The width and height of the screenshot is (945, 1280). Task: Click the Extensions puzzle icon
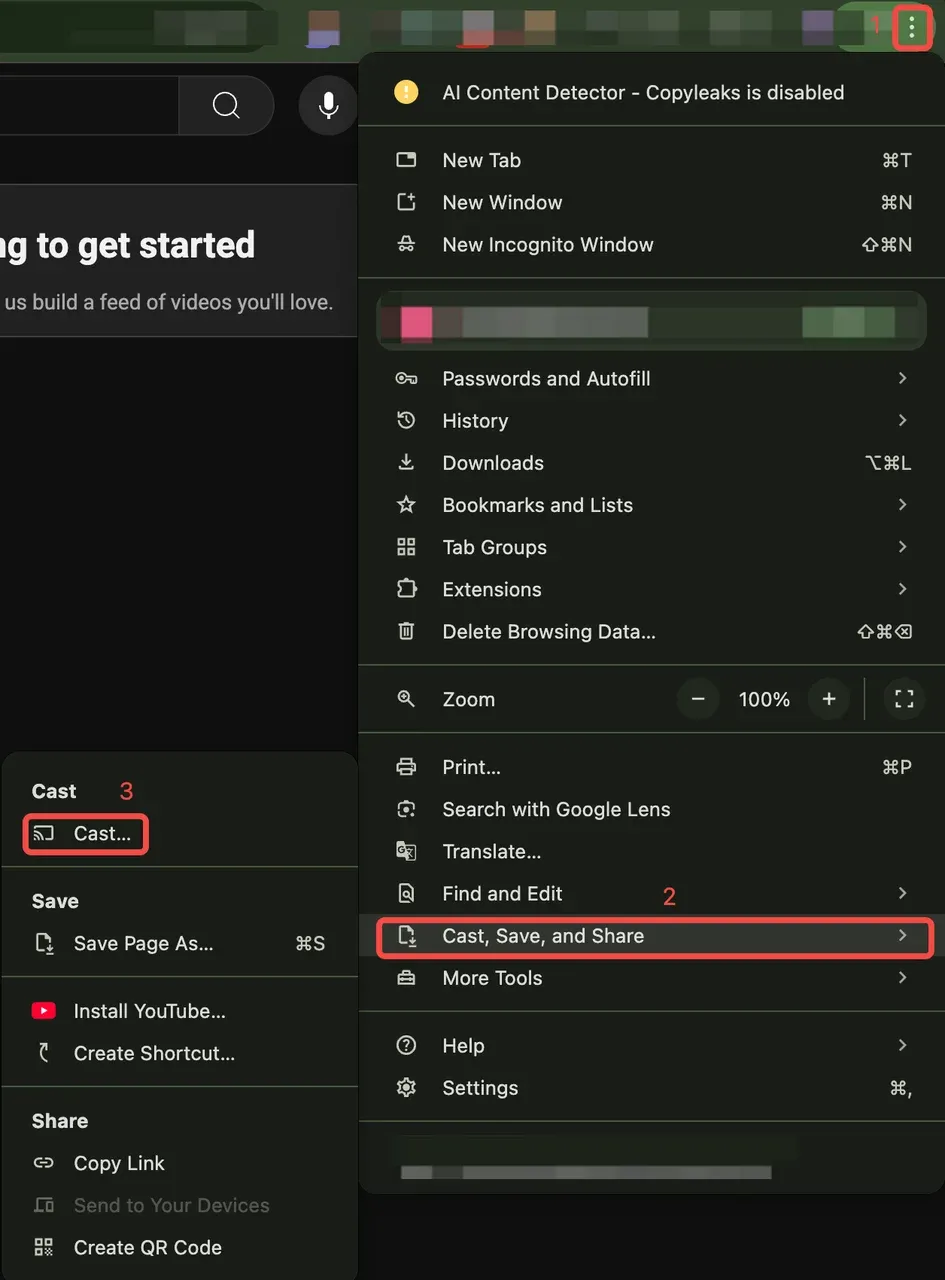click(x=406, y=589)
